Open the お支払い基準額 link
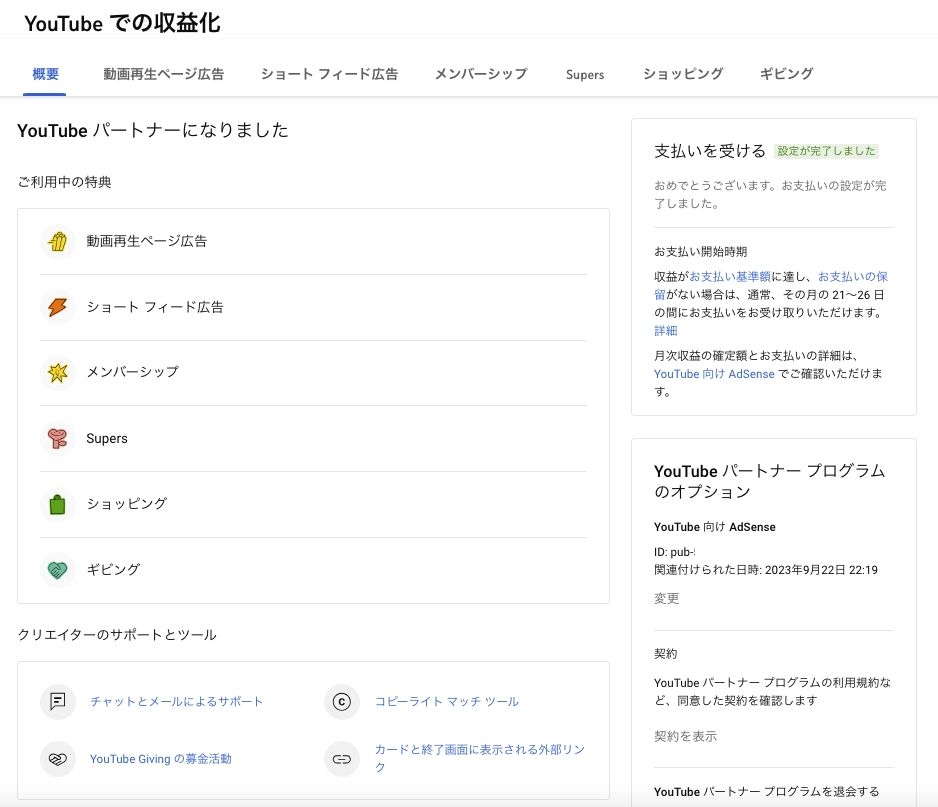938x807 pixels. (728, 276)
